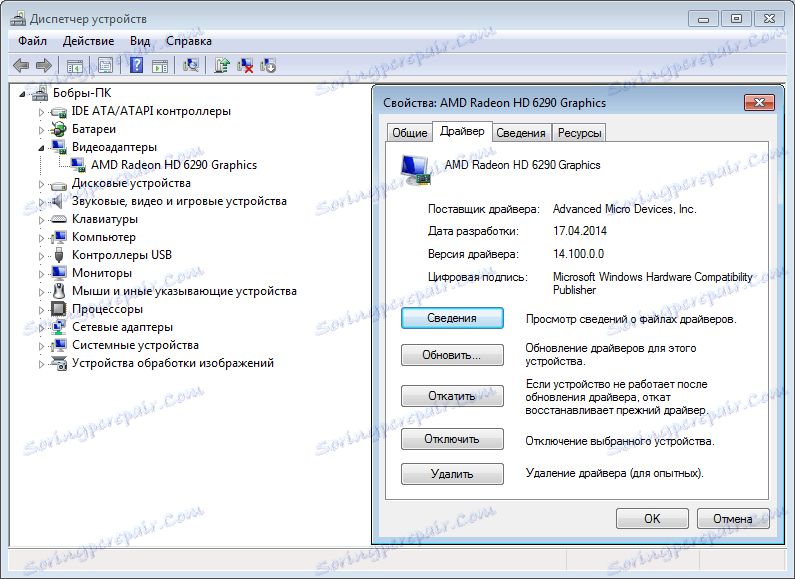
Task: Expand IDE ATA/ATAPI контроллеры node
Action: click(42, 112)
